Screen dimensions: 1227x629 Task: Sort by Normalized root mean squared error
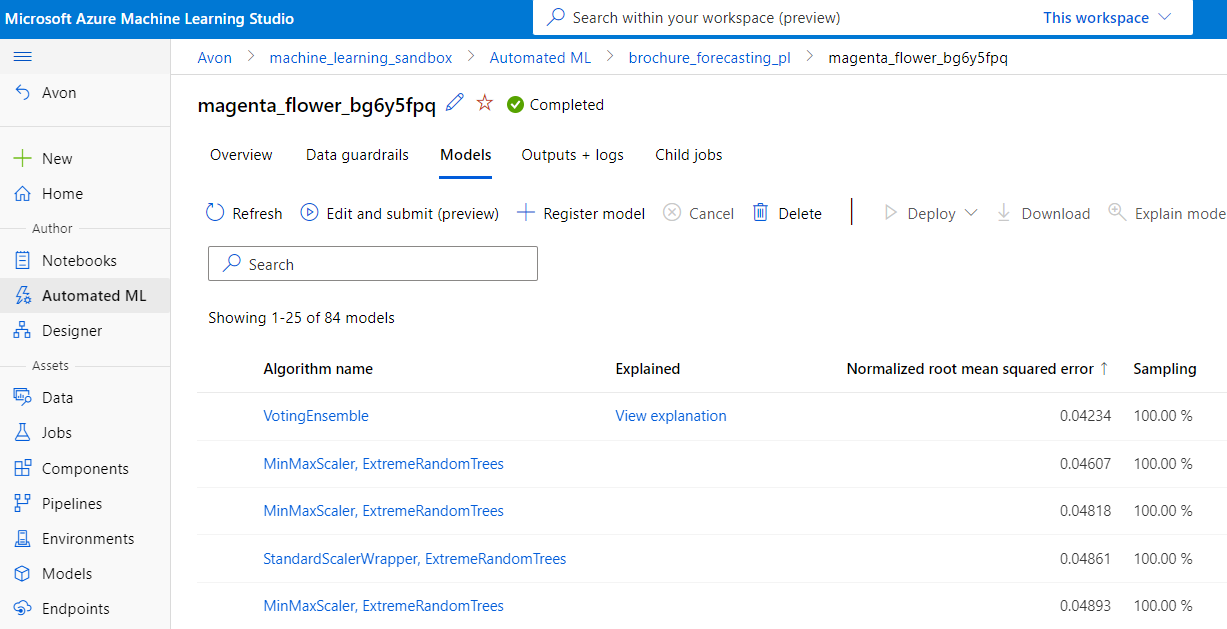click(x=978, y=369)
